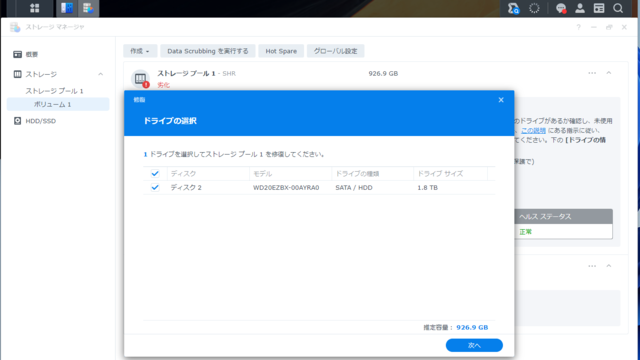Viewport: 640px width, 360px height.
Task: Sort by the ディスク column header
Action: pyautogui.click(x=208, y=173)
